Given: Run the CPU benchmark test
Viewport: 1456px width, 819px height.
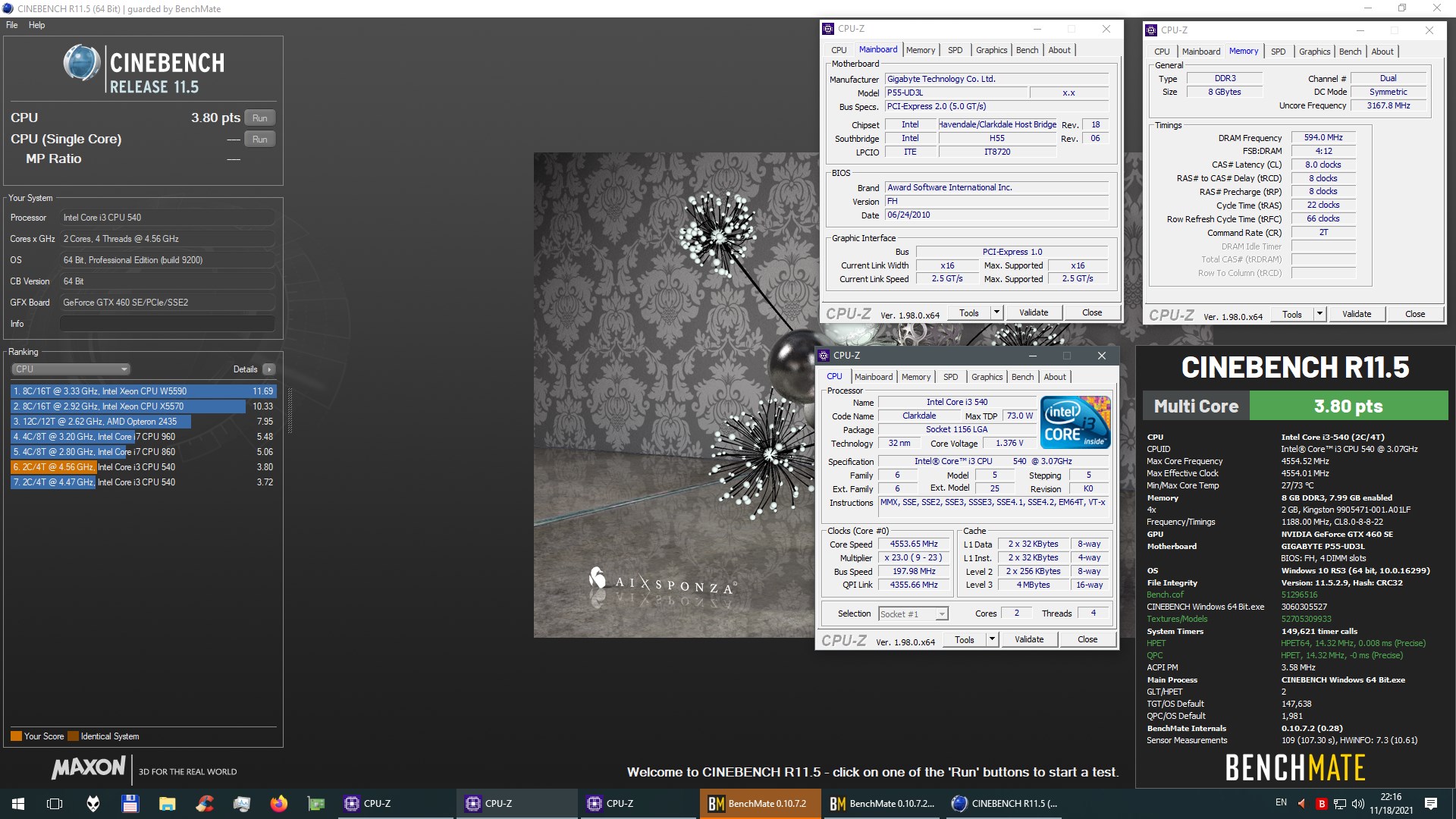Looking at the screenshot, I should tap(260, 118).
